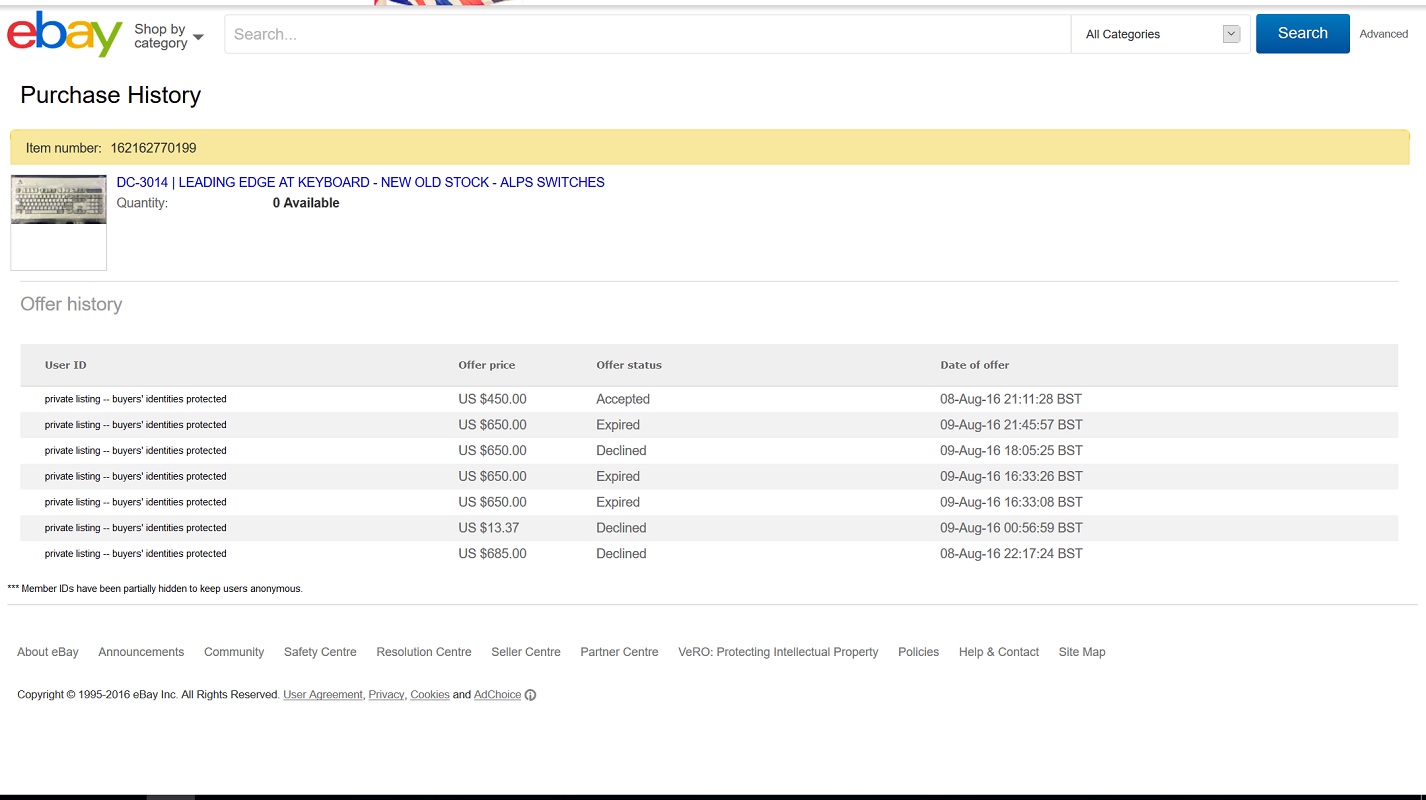Click inside the Search text field
This screenshot has height=800, width=1426.
click(647, 34)
